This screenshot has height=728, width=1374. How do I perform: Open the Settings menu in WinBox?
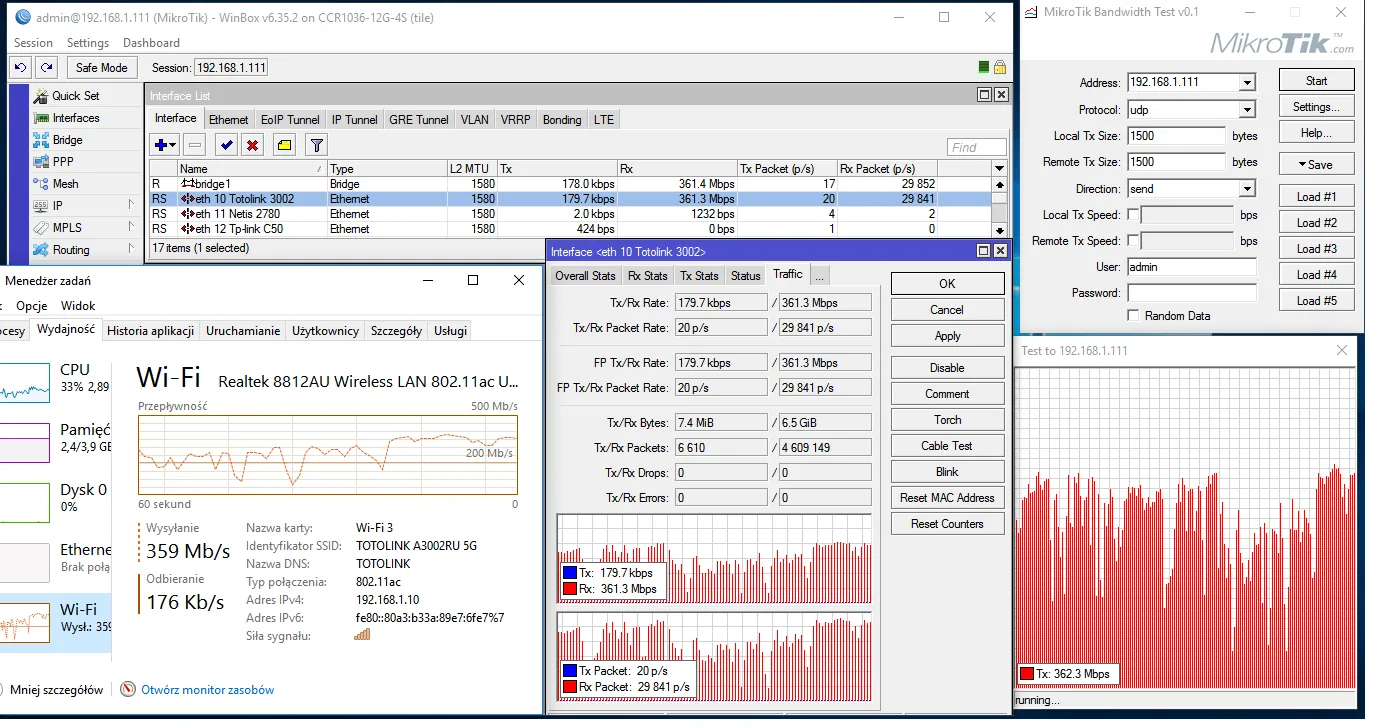coord(88,43)
